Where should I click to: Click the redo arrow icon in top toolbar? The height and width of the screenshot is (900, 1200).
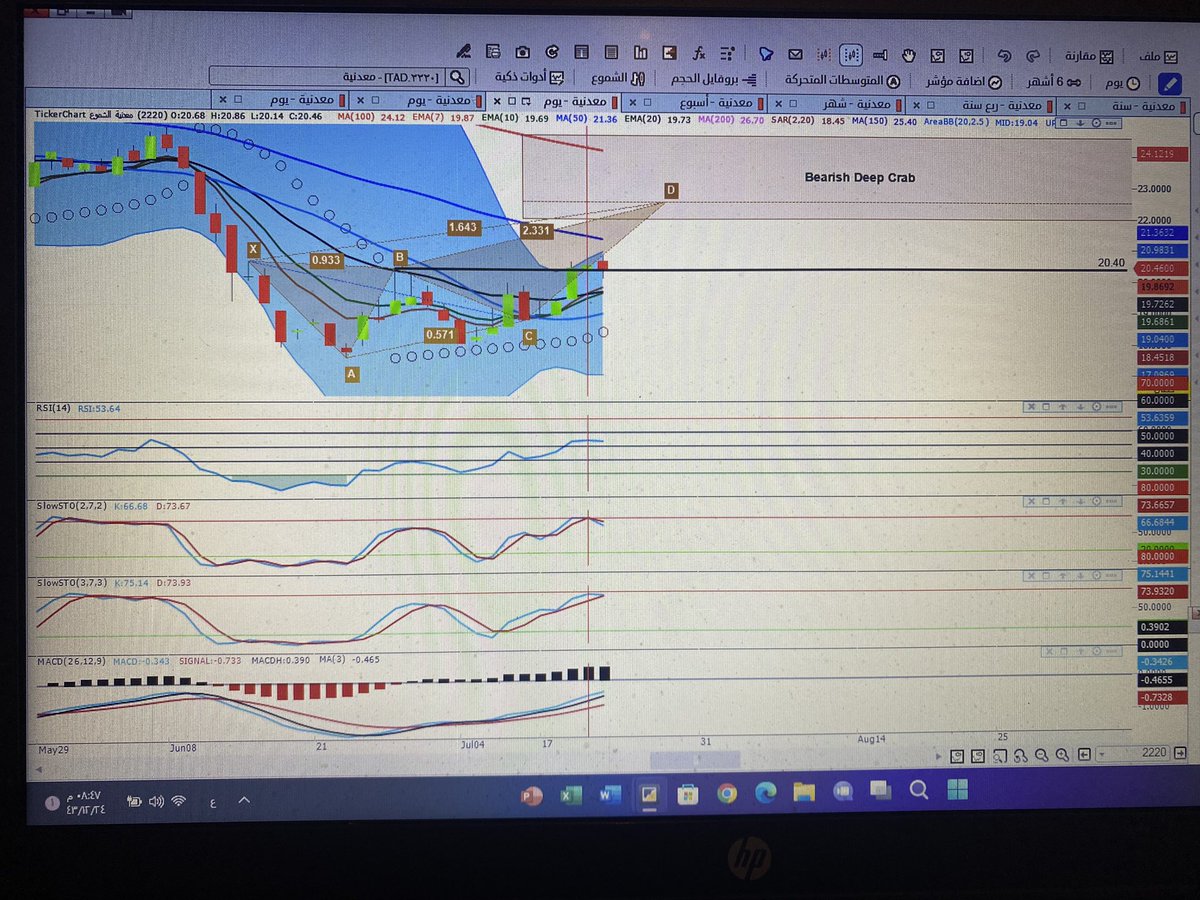click(1033, 56)
